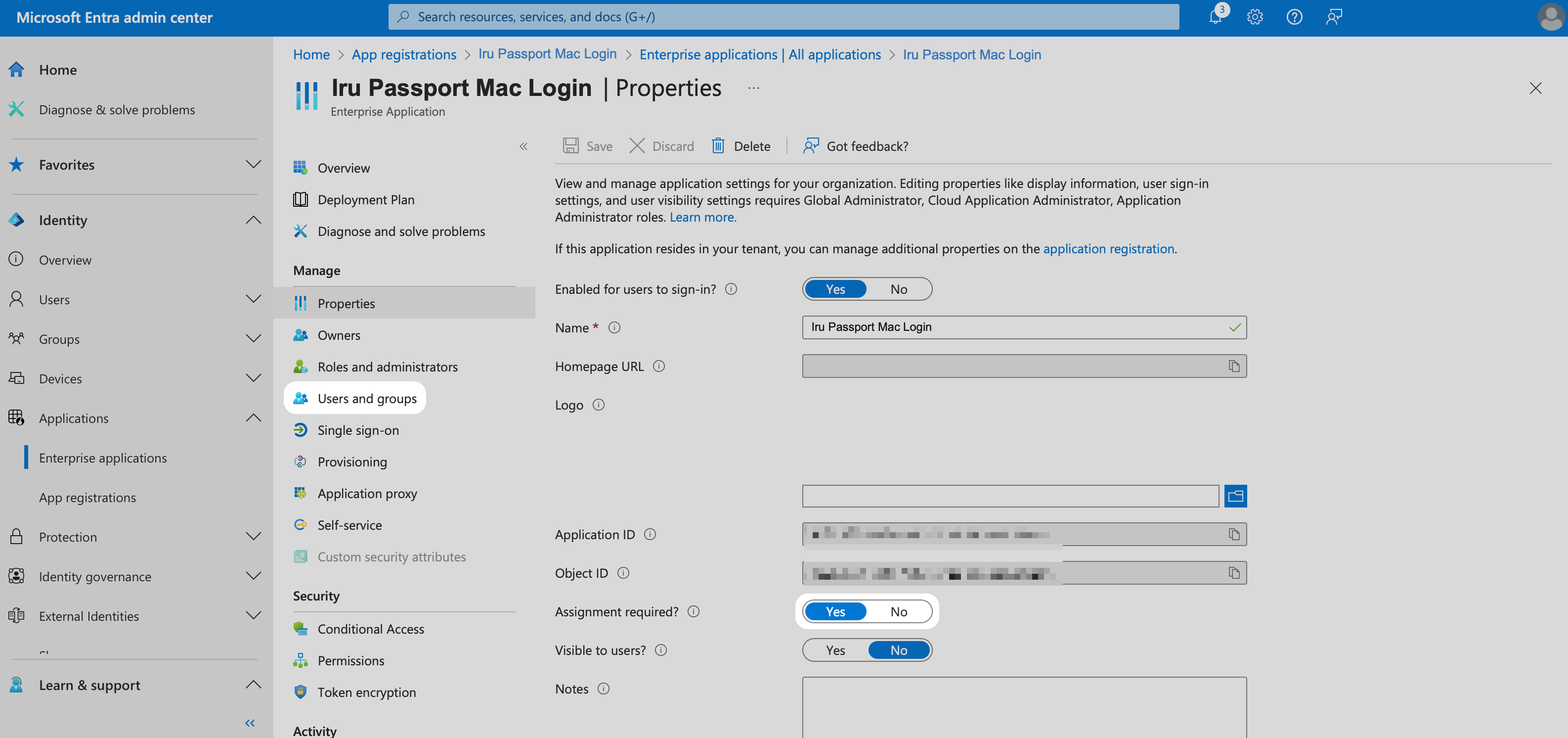Show info tip for Visible to users
Screen dimensions: 1568x738
pyautogui.click(x=660, y=650)
